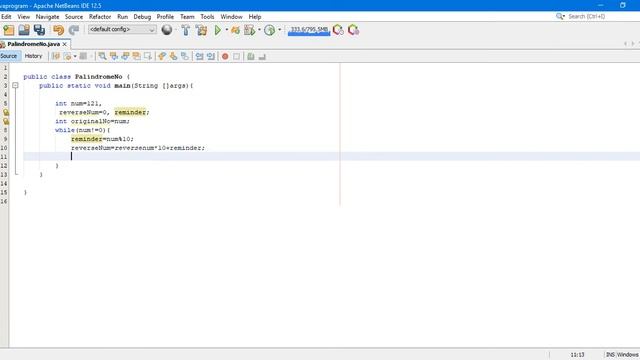Click Comment code icon
This screenshot has height=360, width=640.
(x=251, y=56)
